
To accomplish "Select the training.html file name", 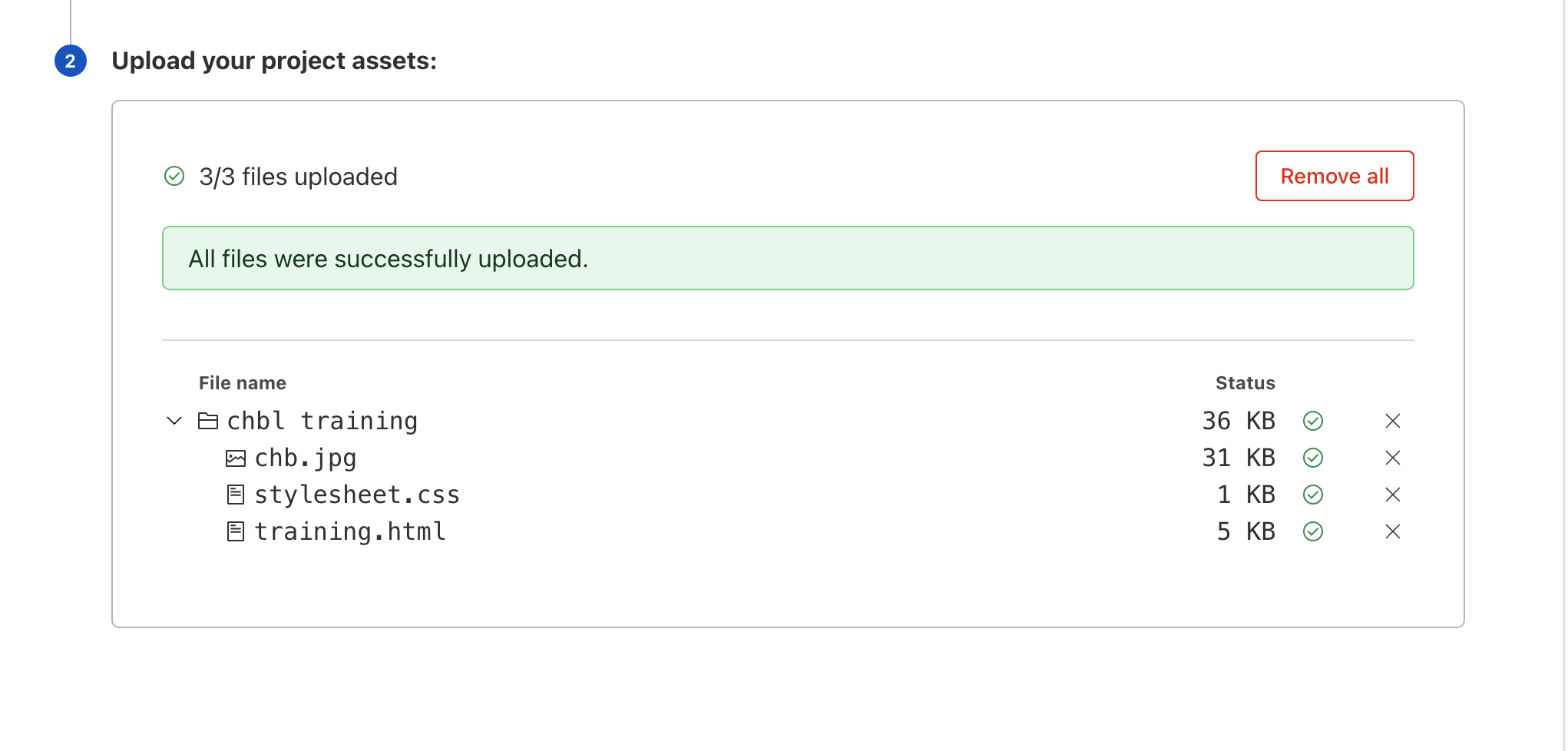I will coord(350,531).
